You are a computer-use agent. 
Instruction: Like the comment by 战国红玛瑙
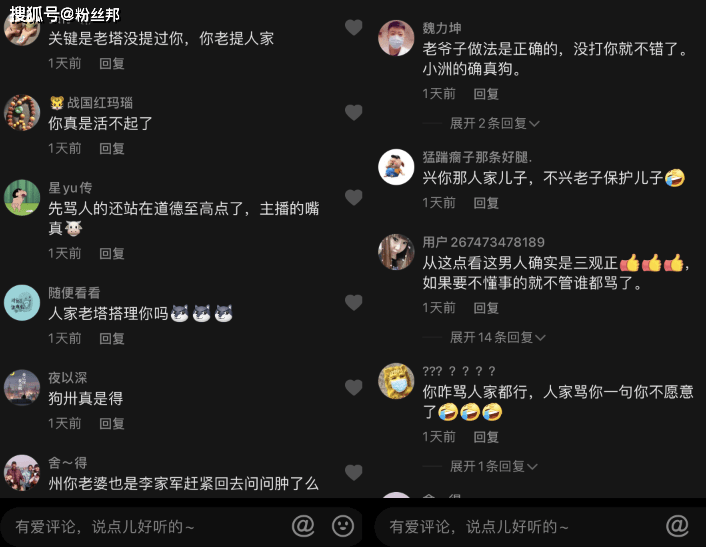[353, 112]
